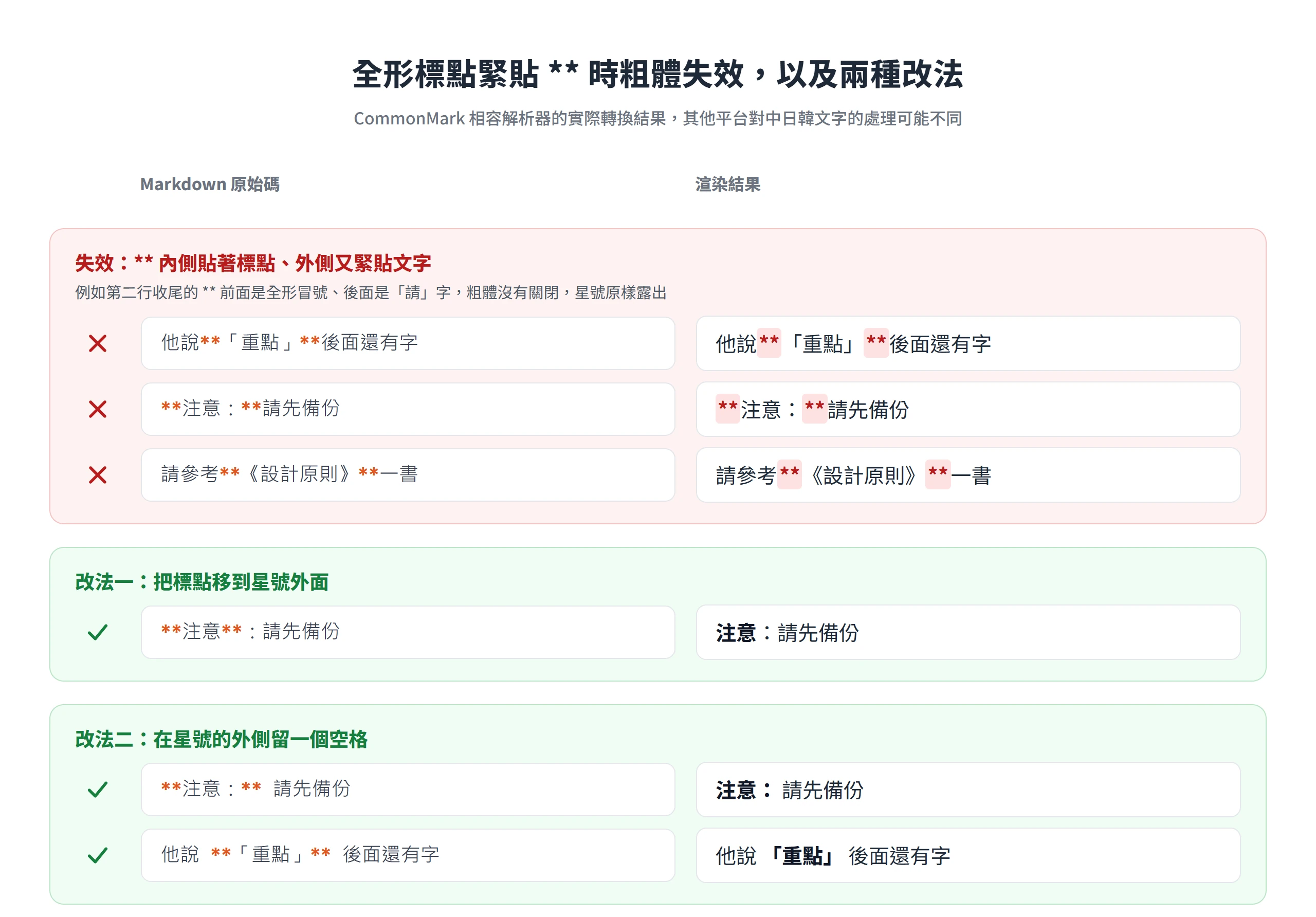
Task: Click the explanation line starting 例如第二行收尾的
Action: coord(371,293)
